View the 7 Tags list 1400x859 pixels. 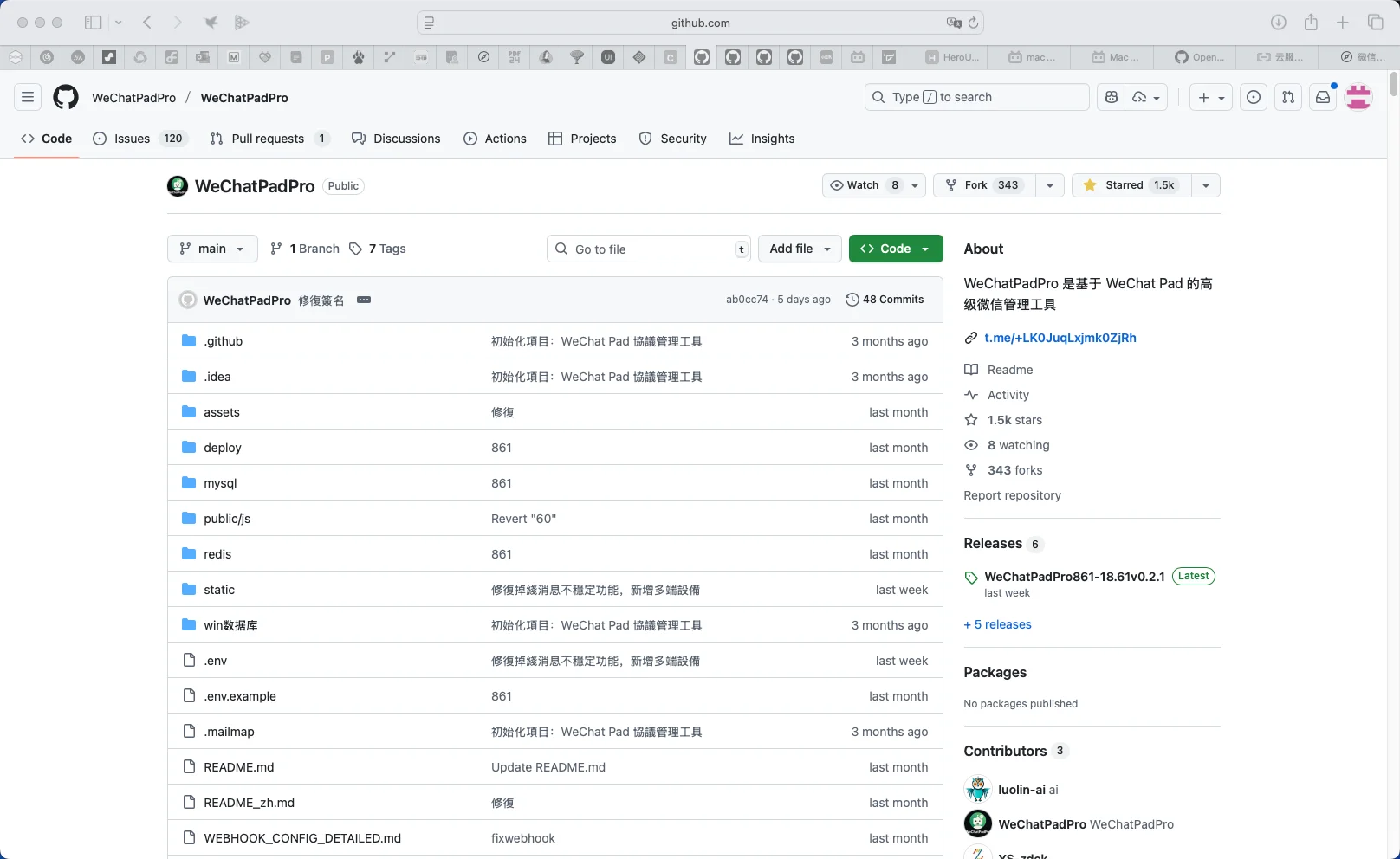[x=378, y=249]
